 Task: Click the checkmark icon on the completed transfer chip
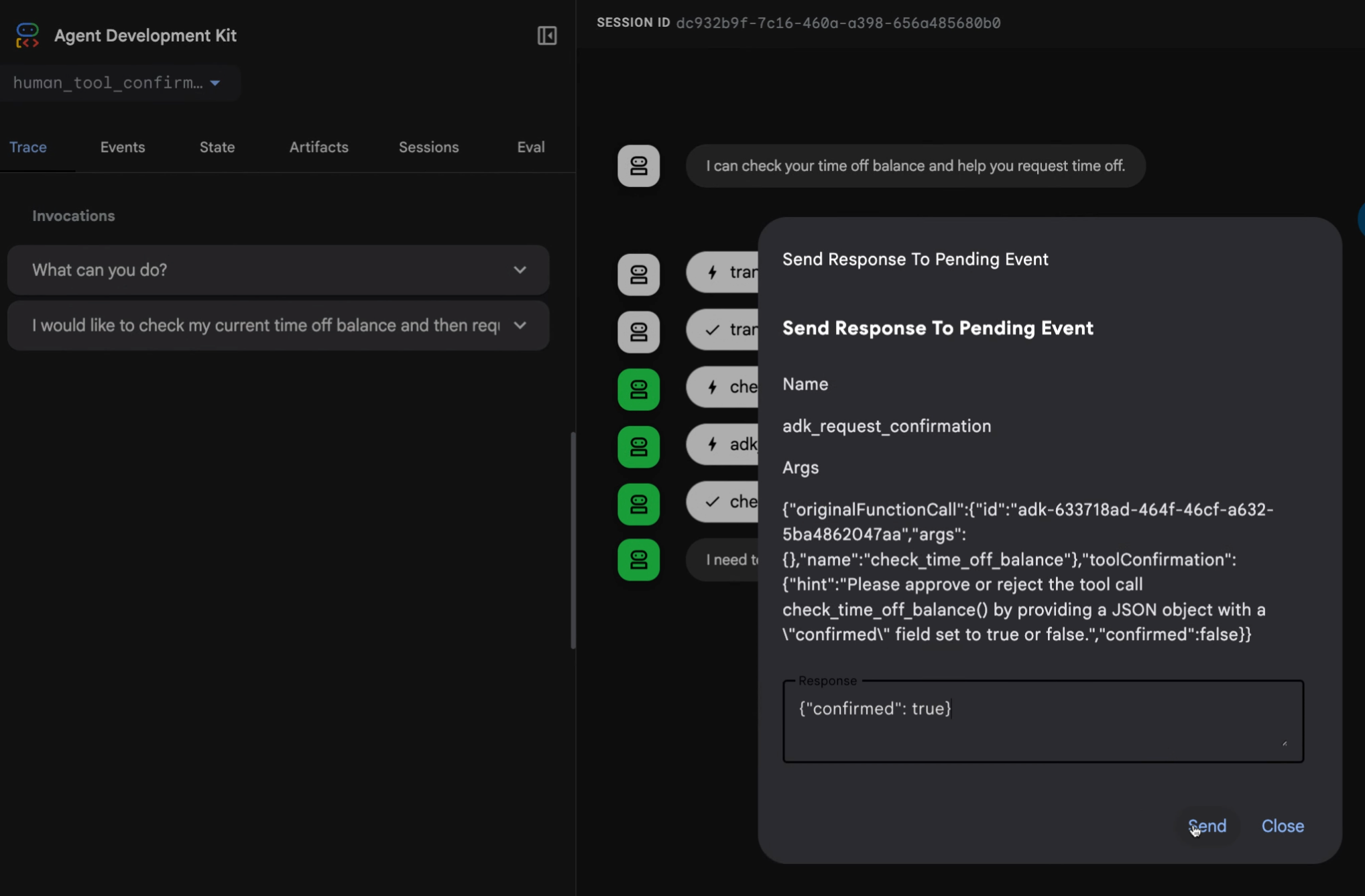(711, 329)
